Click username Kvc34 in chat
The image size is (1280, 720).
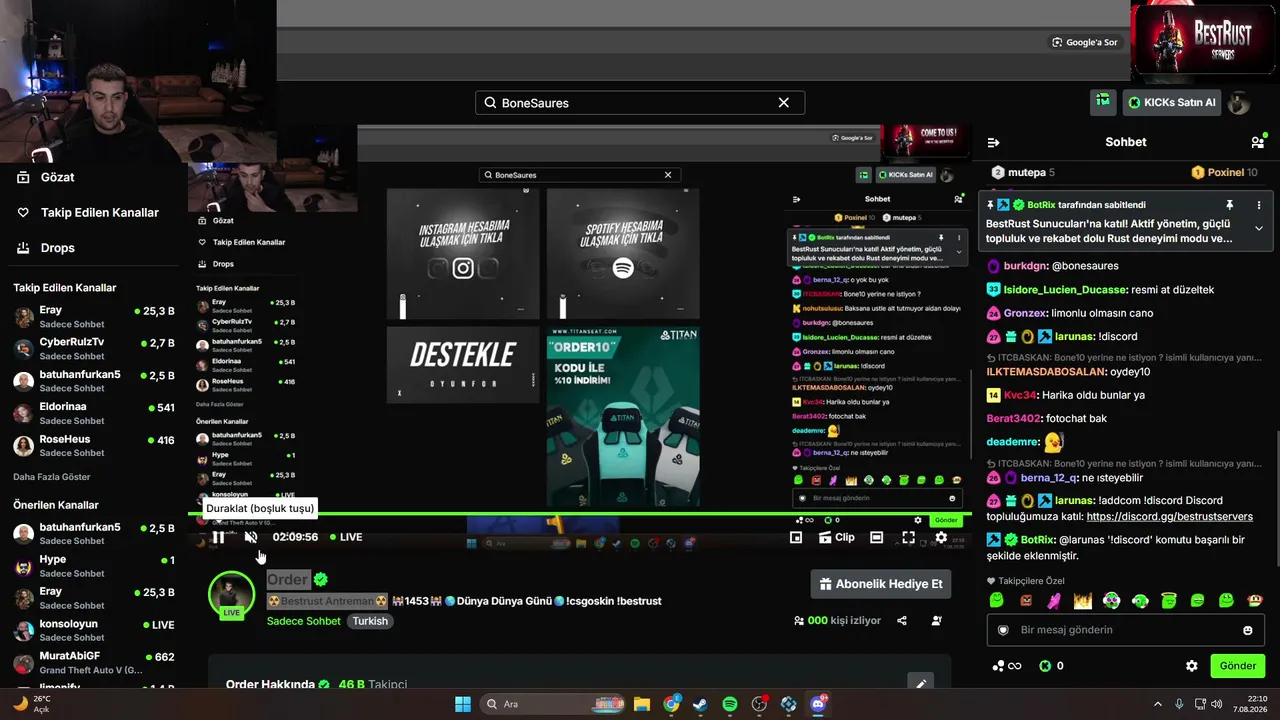tap(1020, 395)
